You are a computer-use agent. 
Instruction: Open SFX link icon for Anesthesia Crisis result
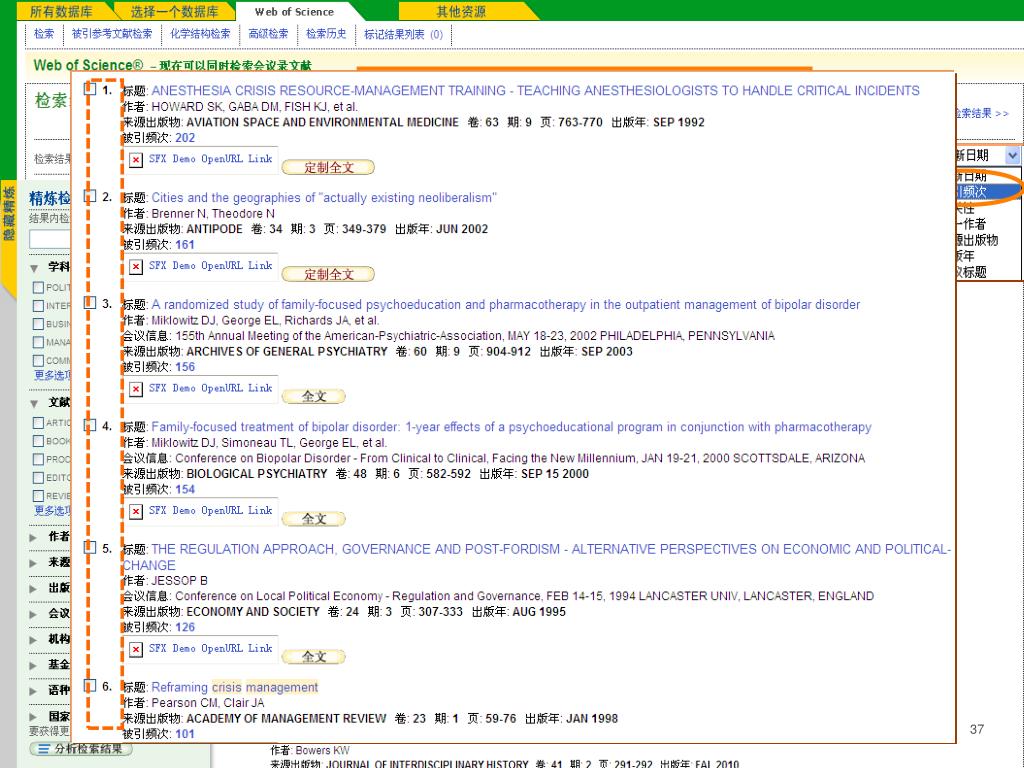[x=136, y=160]
